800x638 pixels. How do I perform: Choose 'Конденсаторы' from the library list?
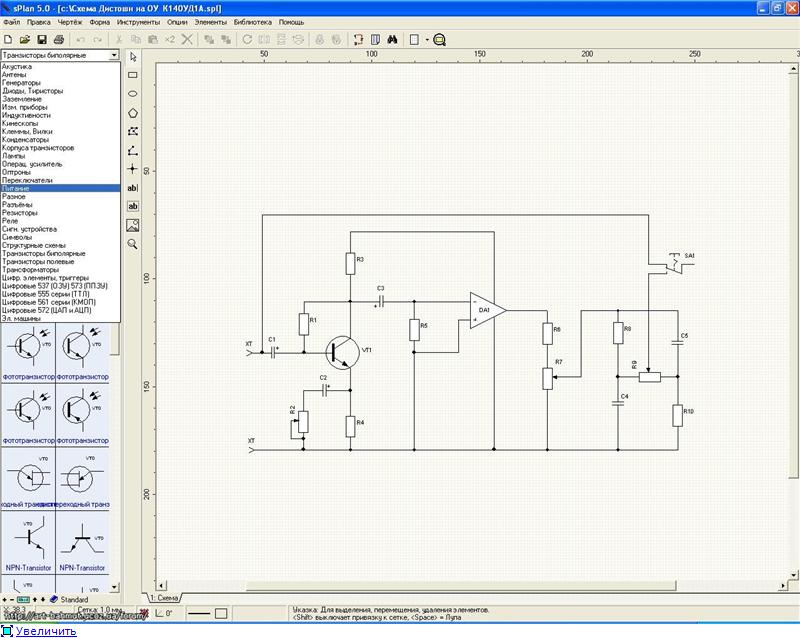(x=26, y=139)
